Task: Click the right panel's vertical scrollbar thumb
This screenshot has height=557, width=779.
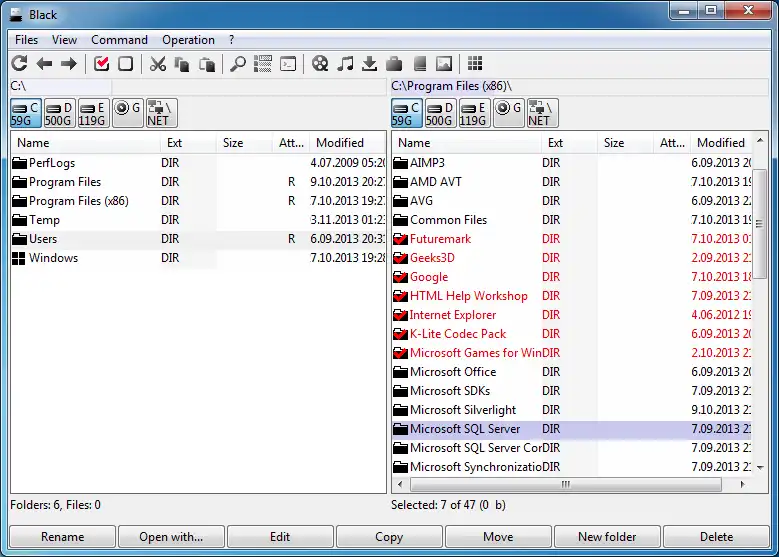Action: [x=760, y=224]
